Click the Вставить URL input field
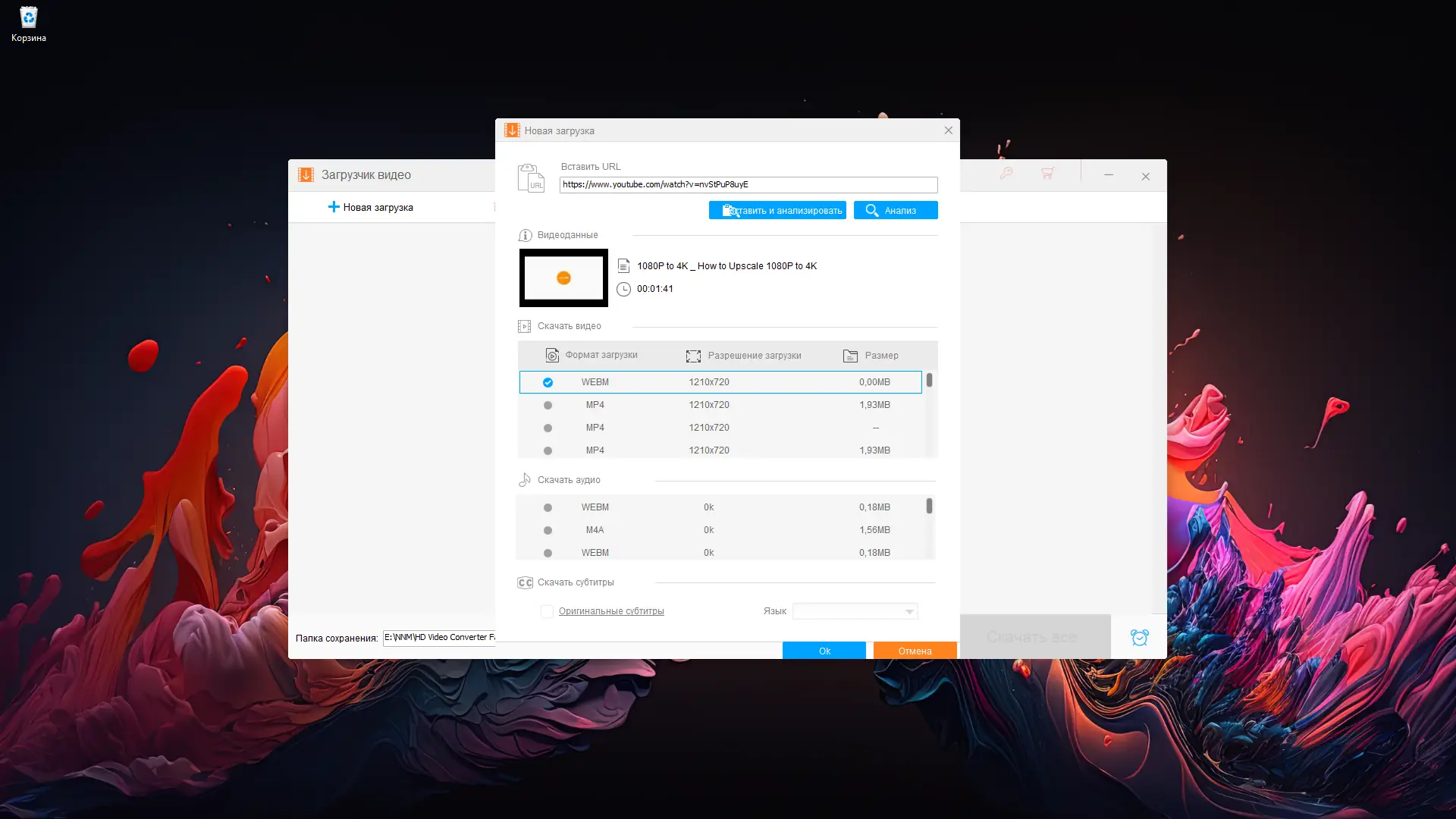This screenshot has height=819, width=1456. tap(748, 184)
